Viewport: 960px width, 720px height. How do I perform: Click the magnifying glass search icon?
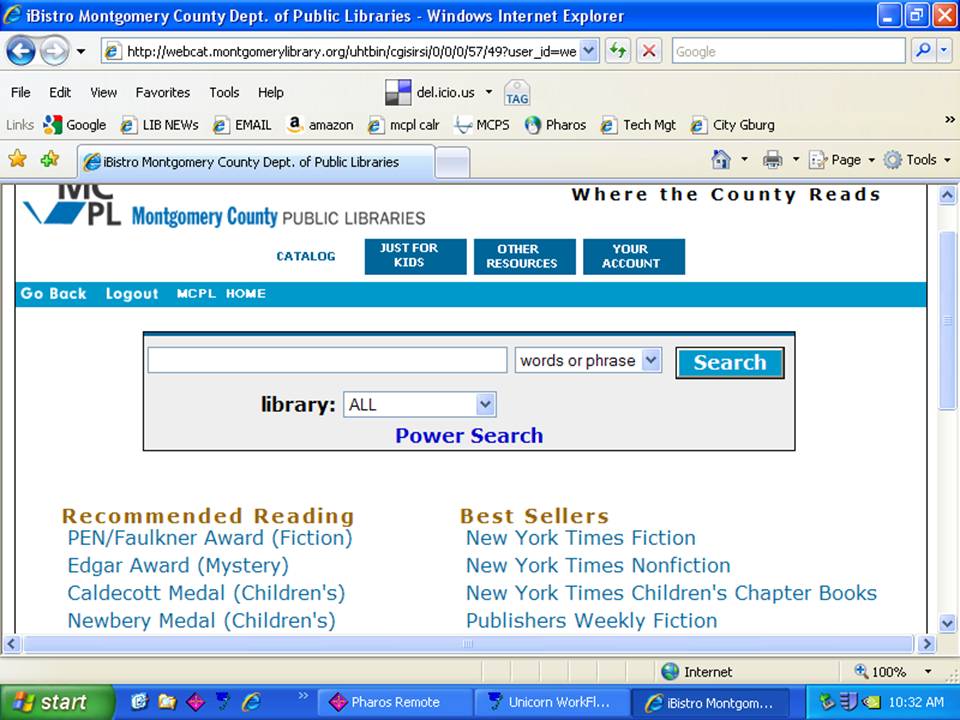coord(923,51)
